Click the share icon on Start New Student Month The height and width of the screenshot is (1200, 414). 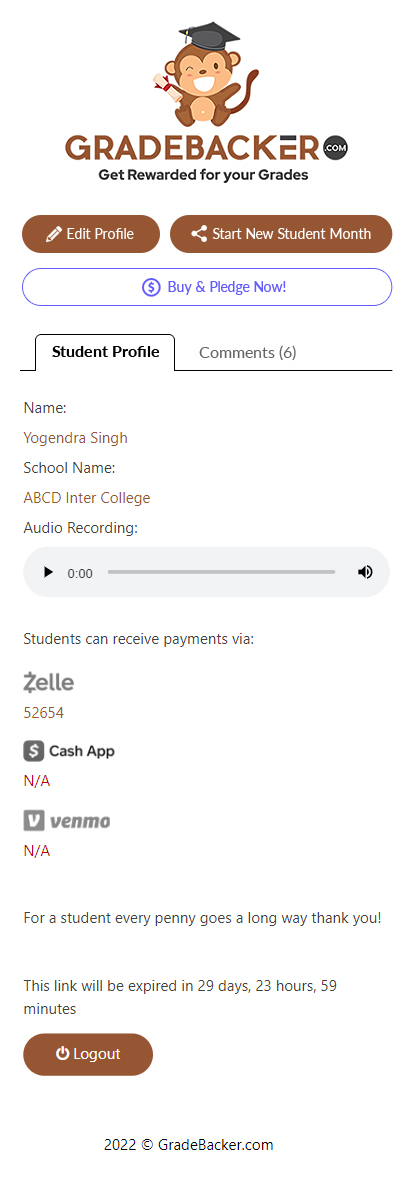[x=199, y=234]
